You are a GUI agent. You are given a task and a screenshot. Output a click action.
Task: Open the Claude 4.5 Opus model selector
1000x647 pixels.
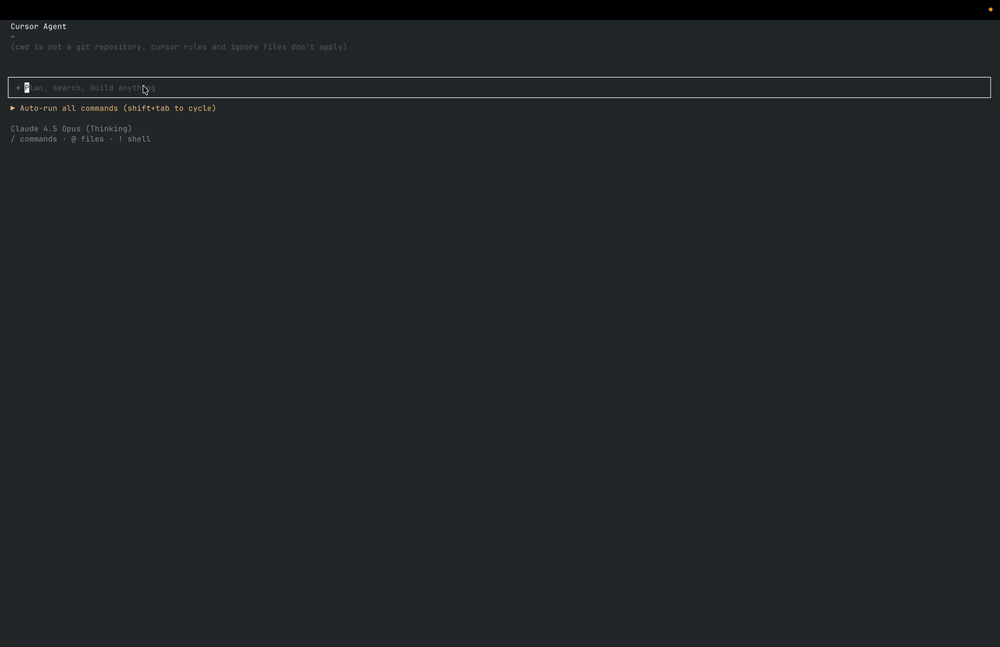[x=47, y=128]
